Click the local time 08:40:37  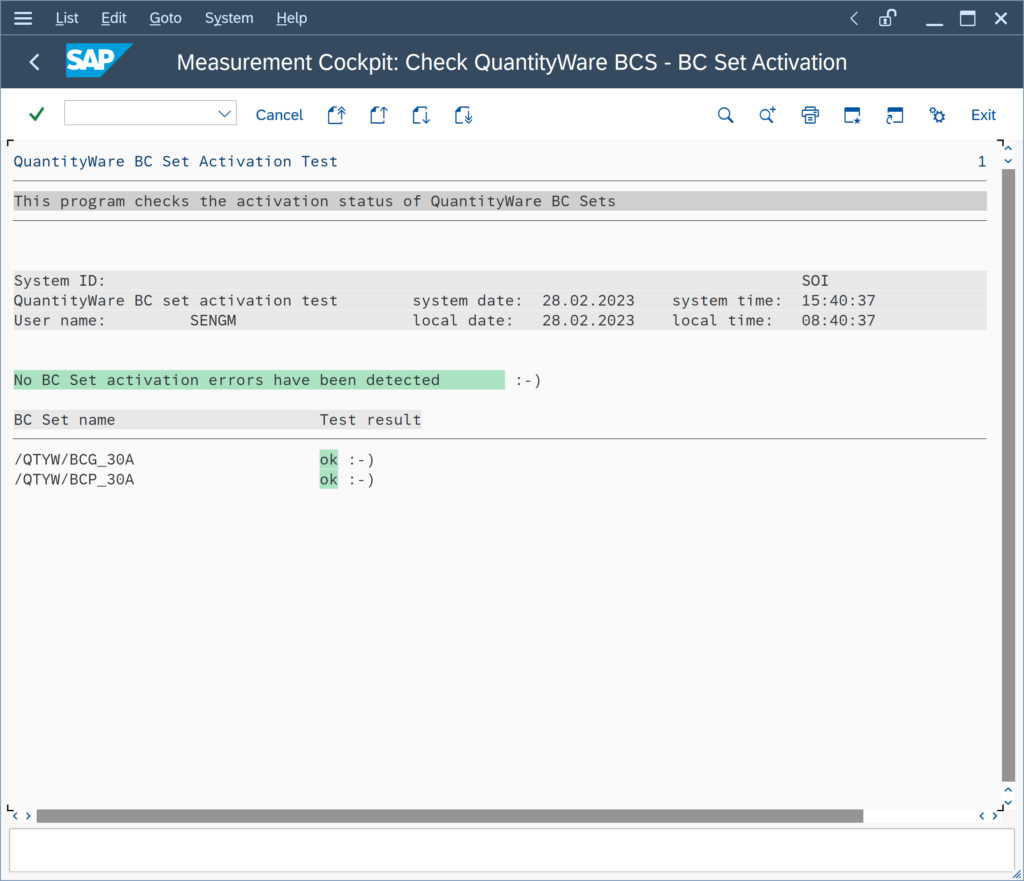click(839, 321)
